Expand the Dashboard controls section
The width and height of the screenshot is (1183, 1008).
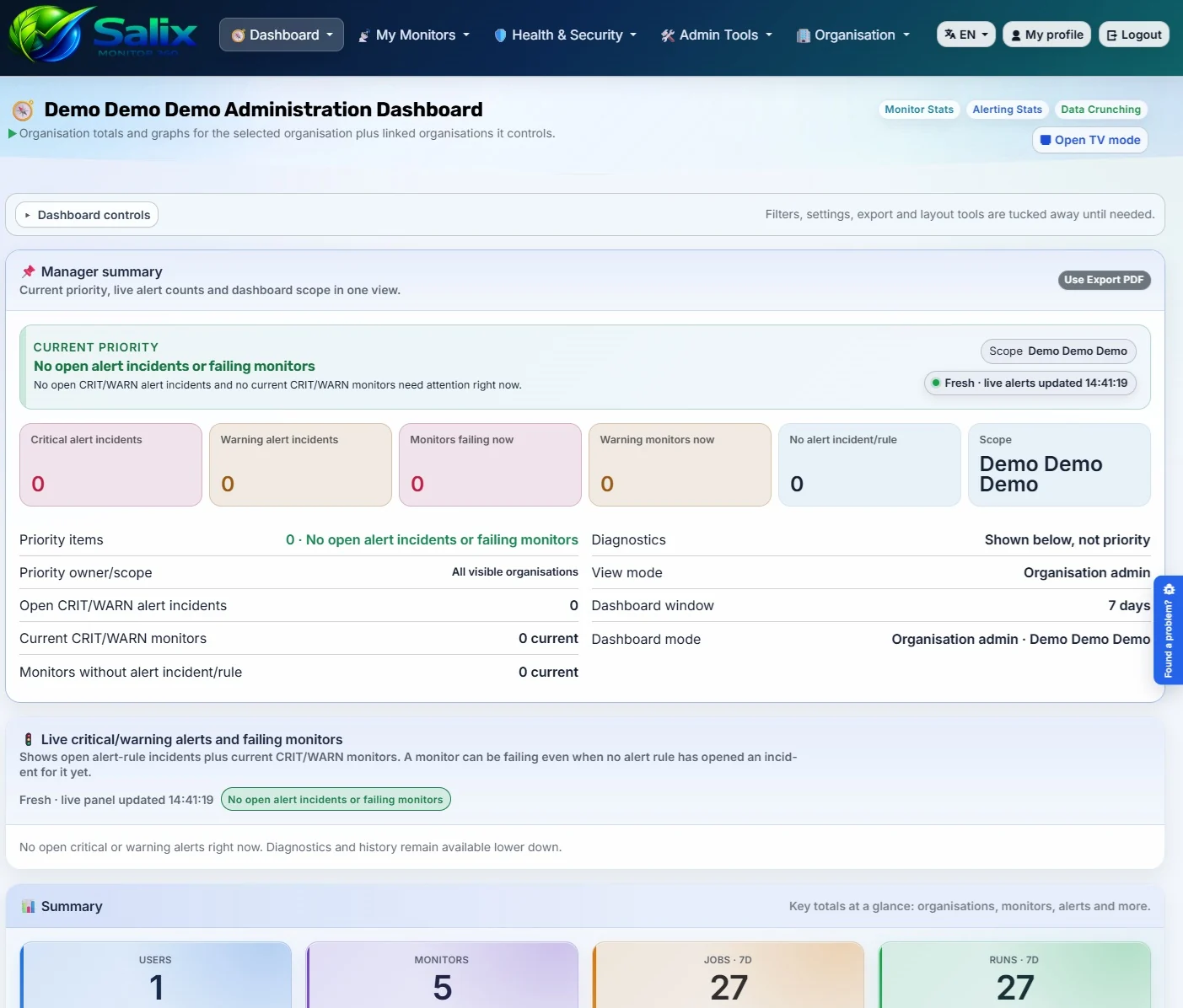pos(87,215)
